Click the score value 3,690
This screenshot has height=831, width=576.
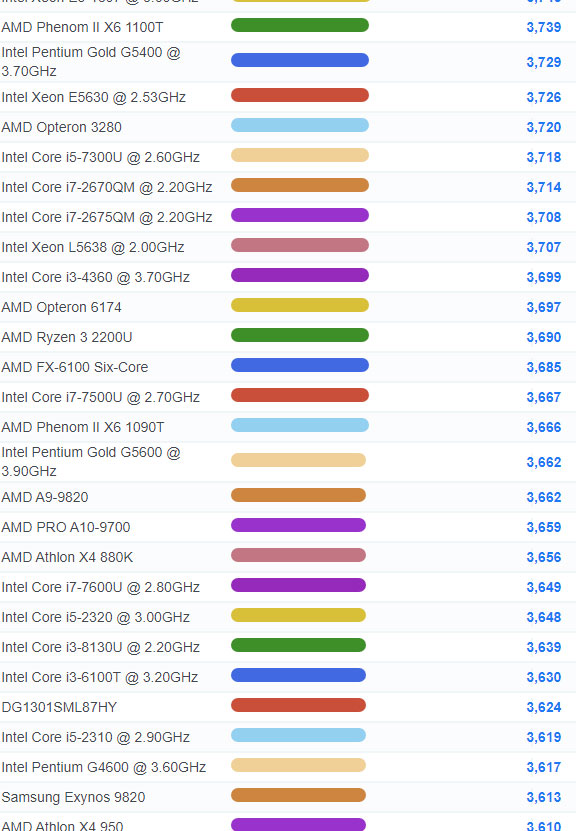pos(544,337)
